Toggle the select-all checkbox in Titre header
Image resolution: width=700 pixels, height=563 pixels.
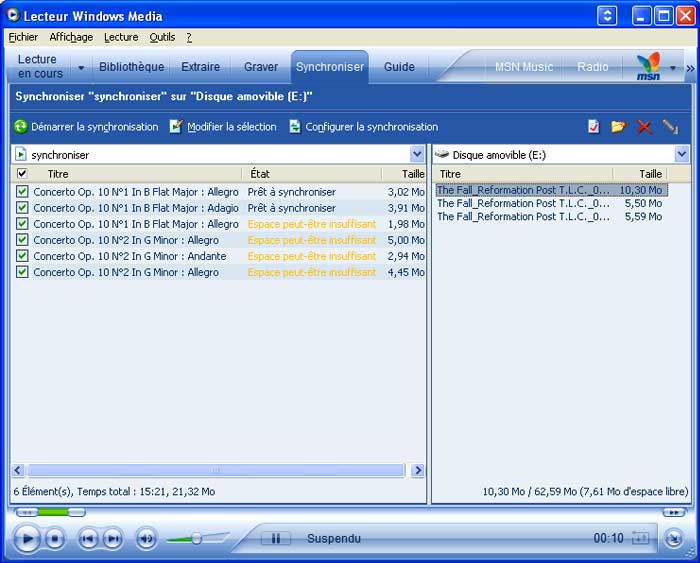tap(22, 174)
